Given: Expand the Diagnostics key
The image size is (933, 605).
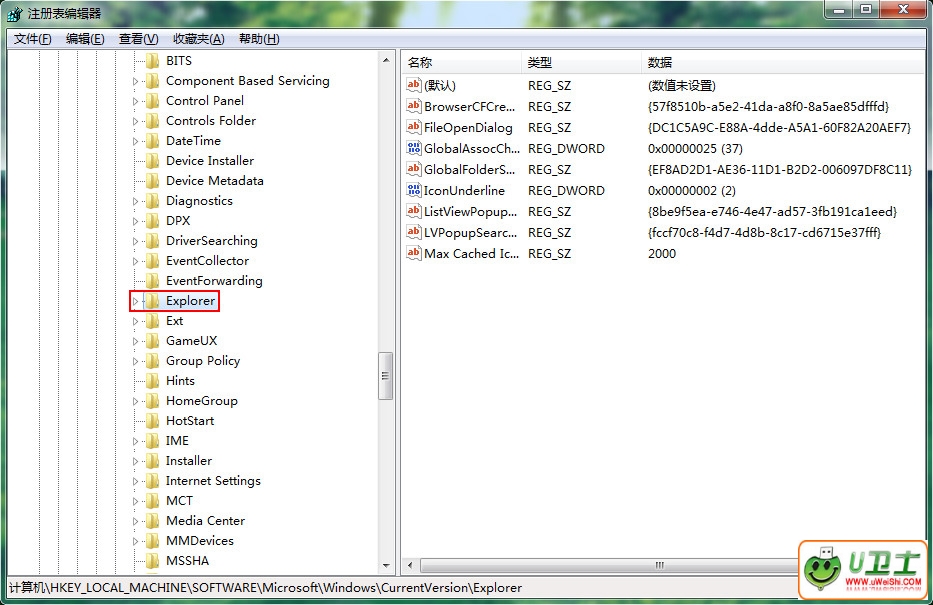Looking at the screenshot, I should click(x=136, y=202).
